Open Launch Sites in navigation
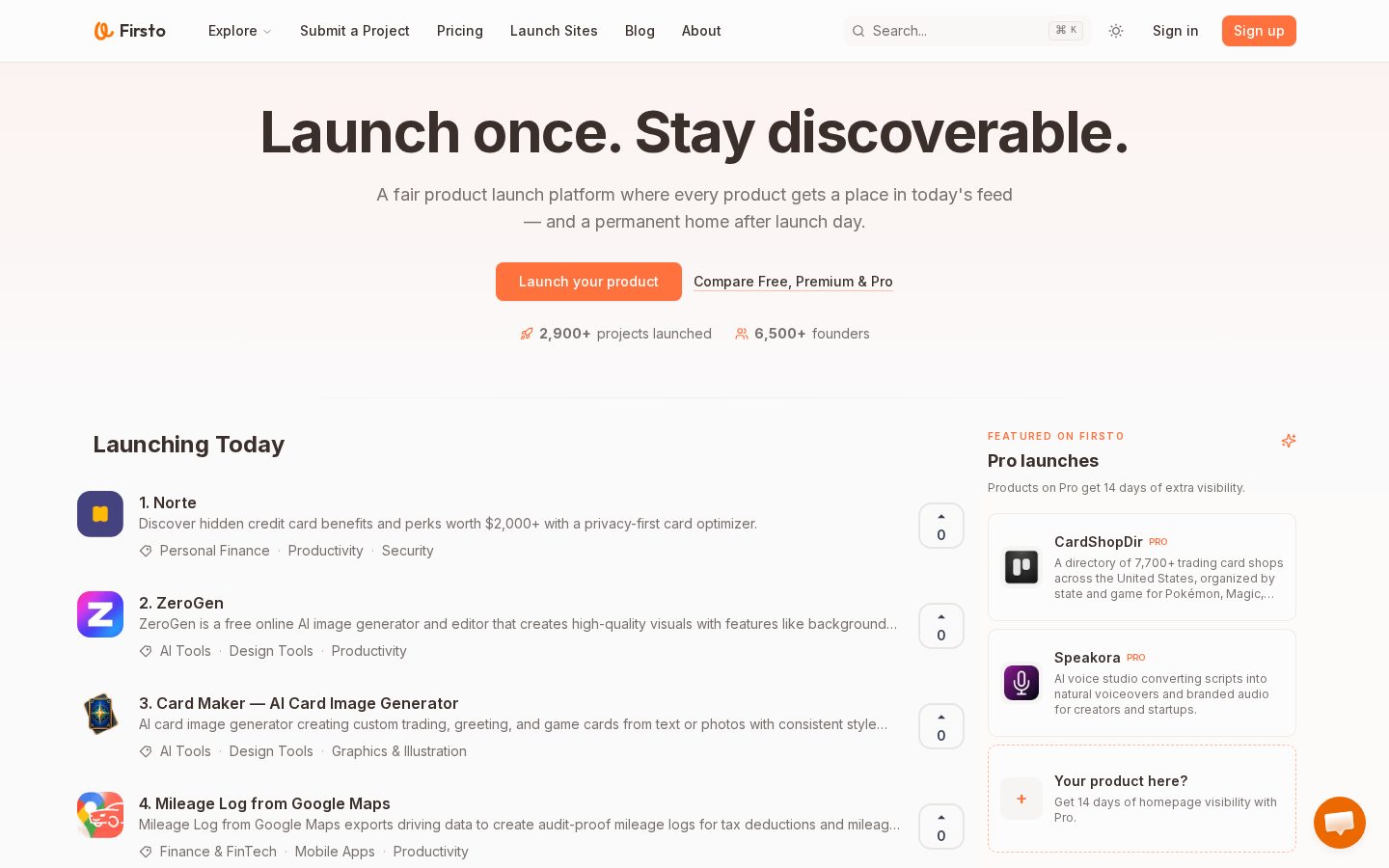The width and height of the screenshot is (1389, 868). (x=554, y=31)
